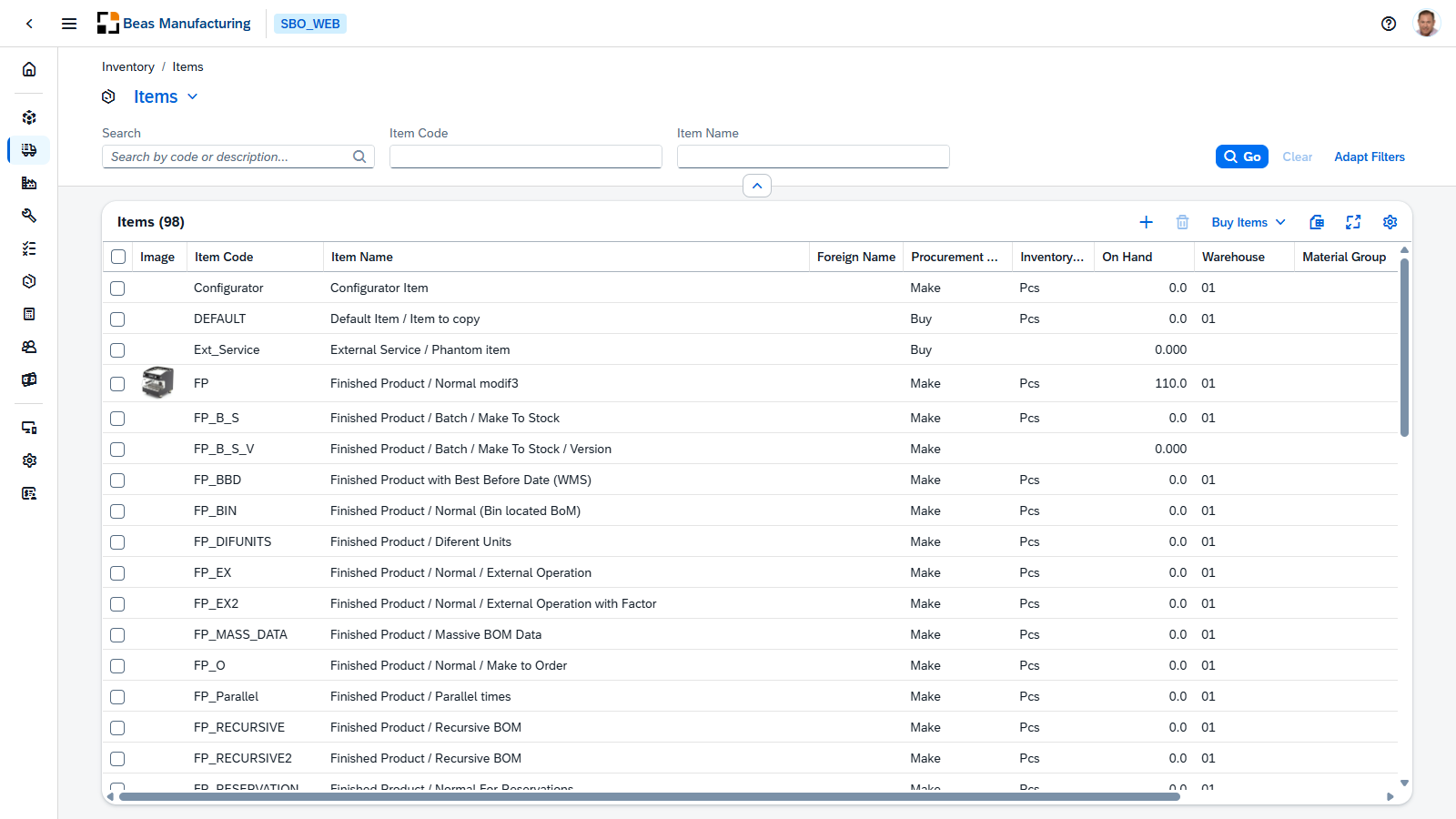Click the 'Default Item / Item to copy' name
Screen dimensions: 1456x819
coord(405,318)
